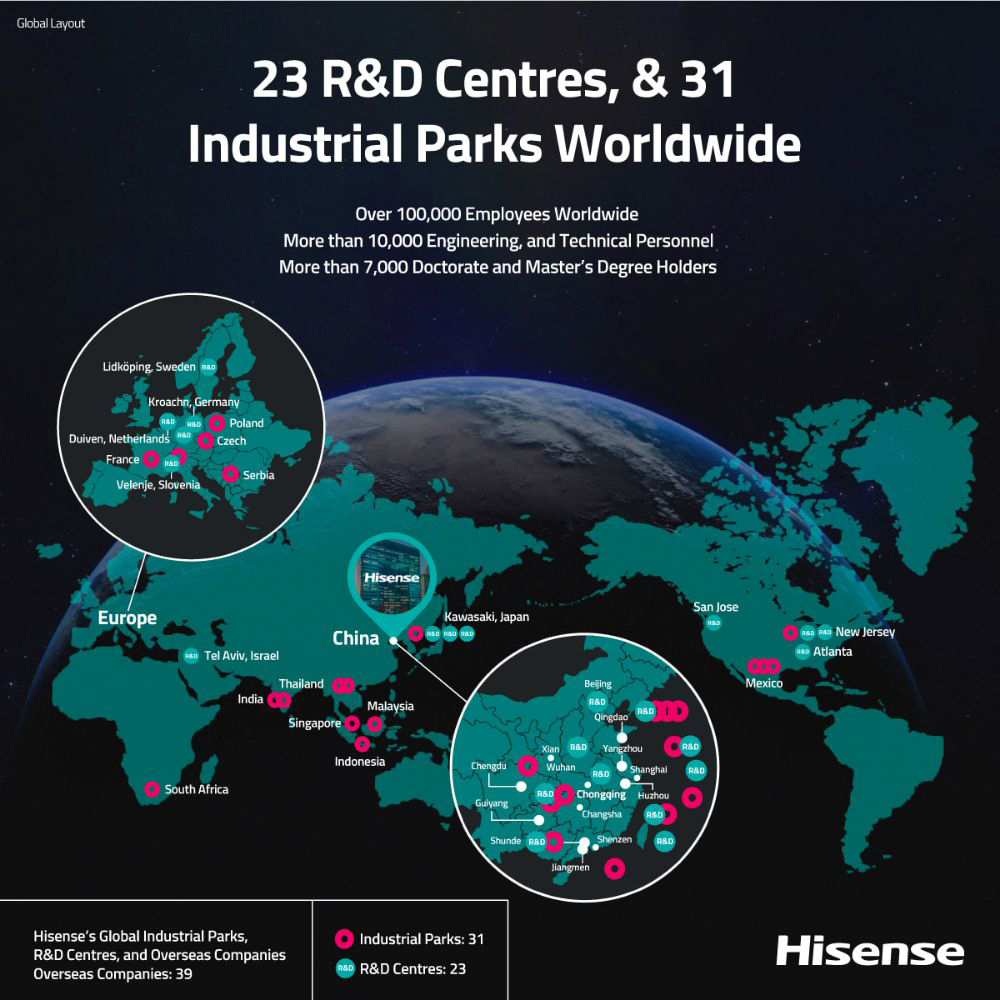Click the R&D icon below San Jose
The width and height of the screenshot is (1000, 1000).
click(714, 623)
